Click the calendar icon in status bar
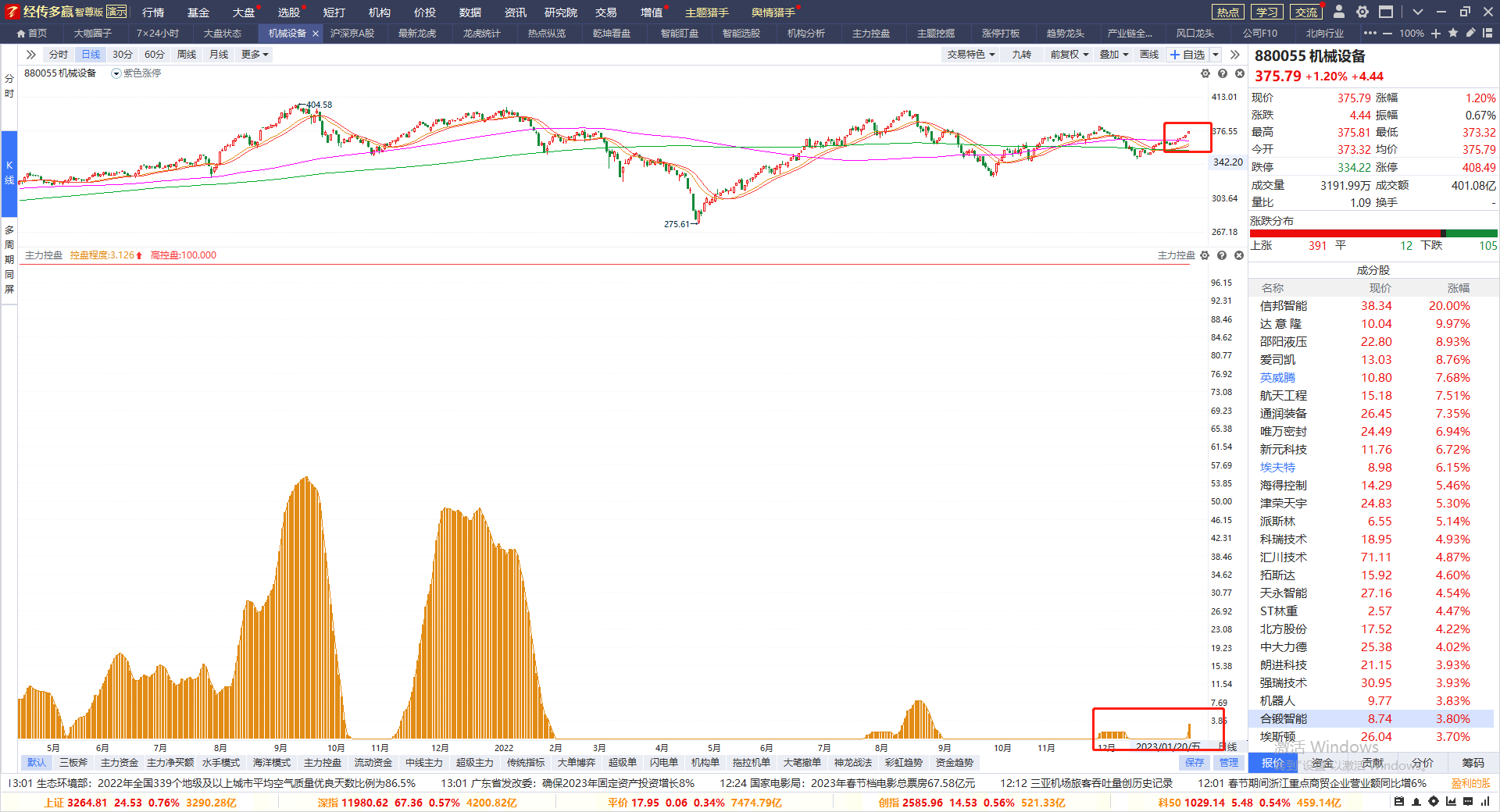This screenshot has height=812, width=1500. click(1398, 802)
